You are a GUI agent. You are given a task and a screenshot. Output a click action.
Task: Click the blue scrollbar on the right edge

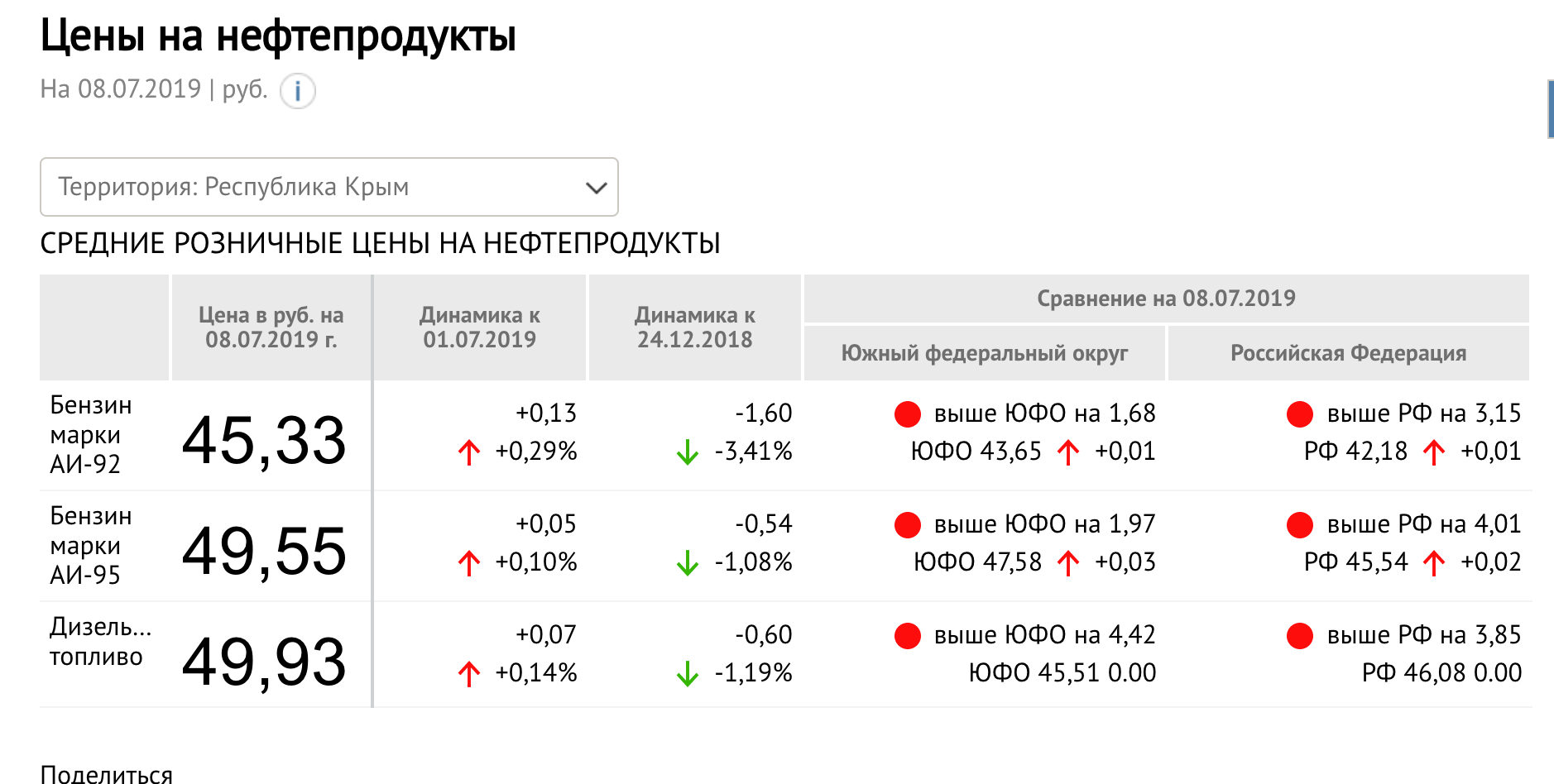click(1550, 108)
